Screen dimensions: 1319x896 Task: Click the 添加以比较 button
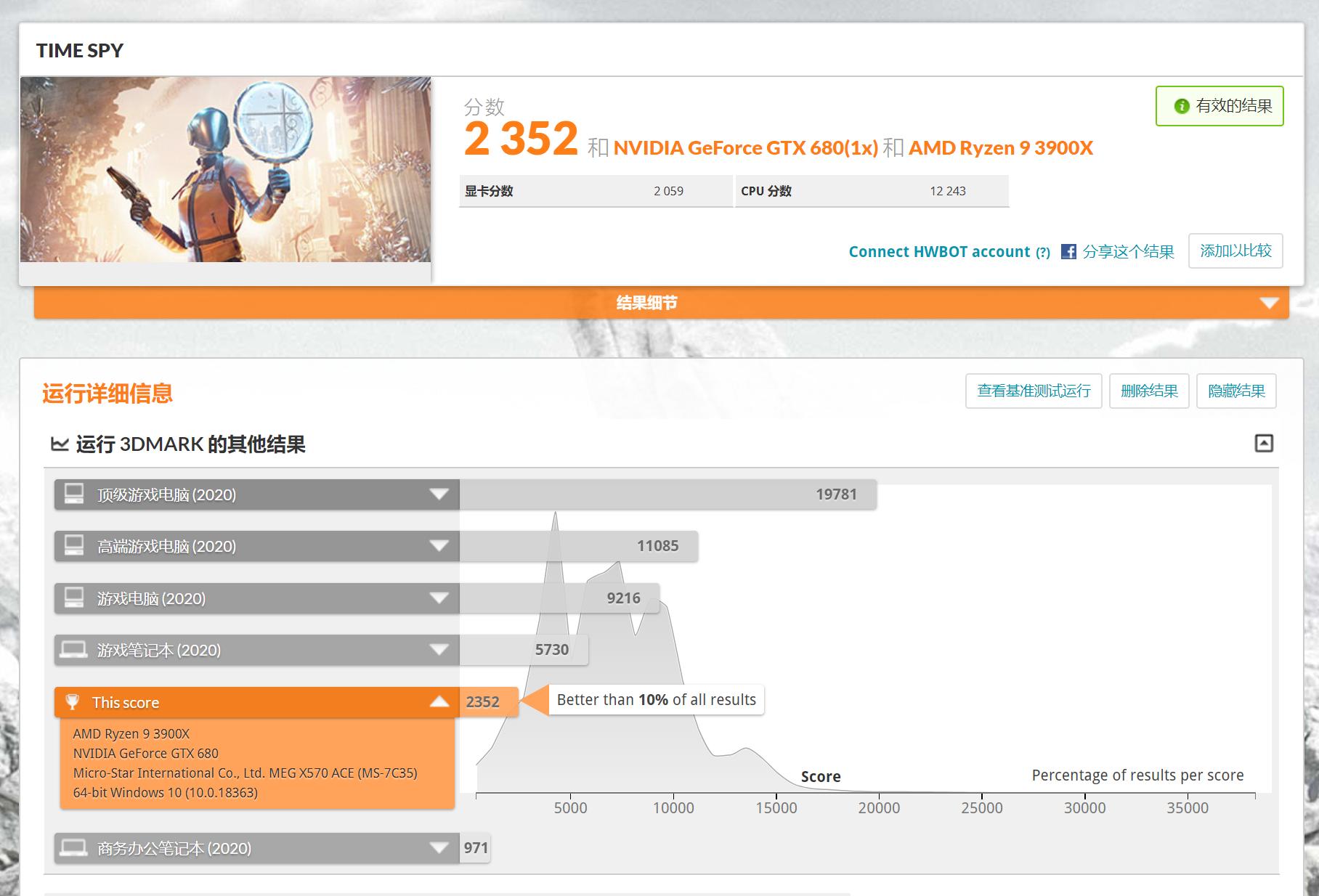1235,251
